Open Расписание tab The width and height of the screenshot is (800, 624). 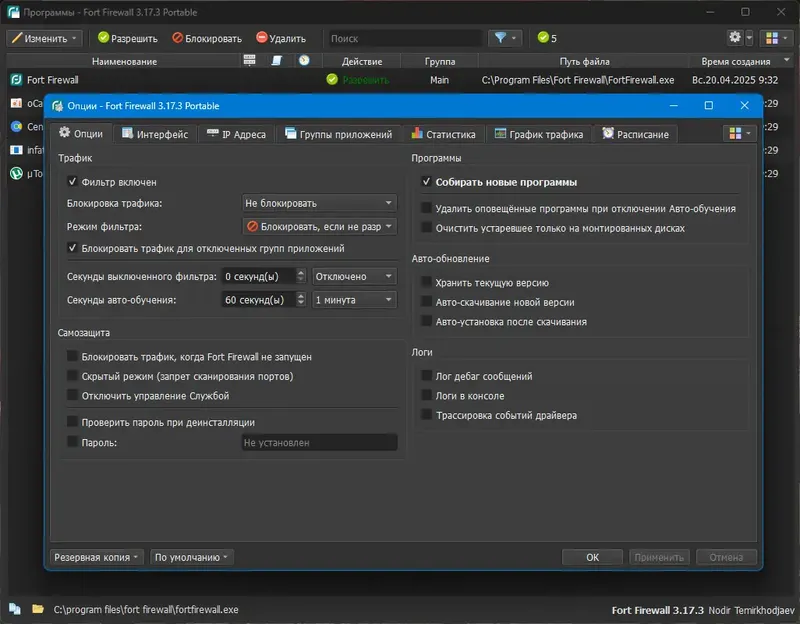tap(635, 134)
